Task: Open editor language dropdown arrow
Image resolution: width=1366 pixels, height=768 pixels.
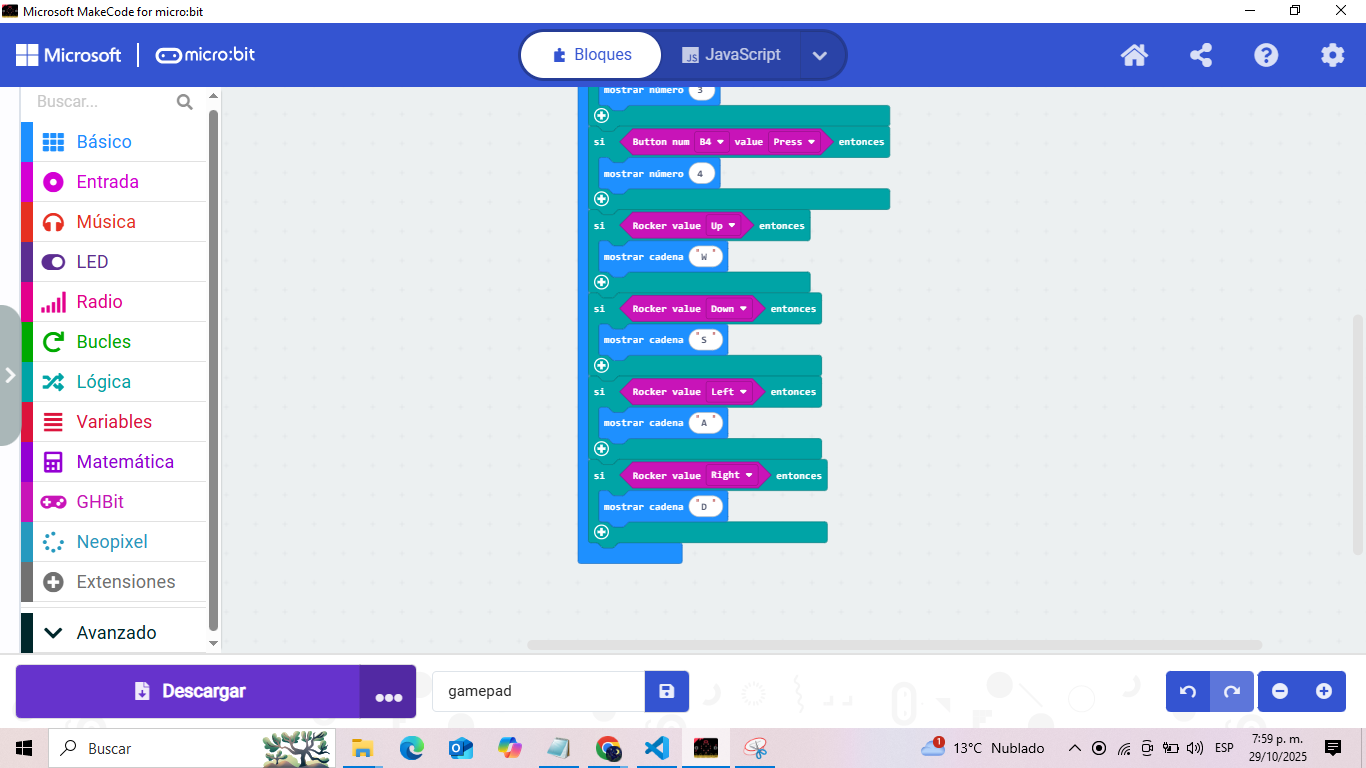Action: tap(820, 55)
